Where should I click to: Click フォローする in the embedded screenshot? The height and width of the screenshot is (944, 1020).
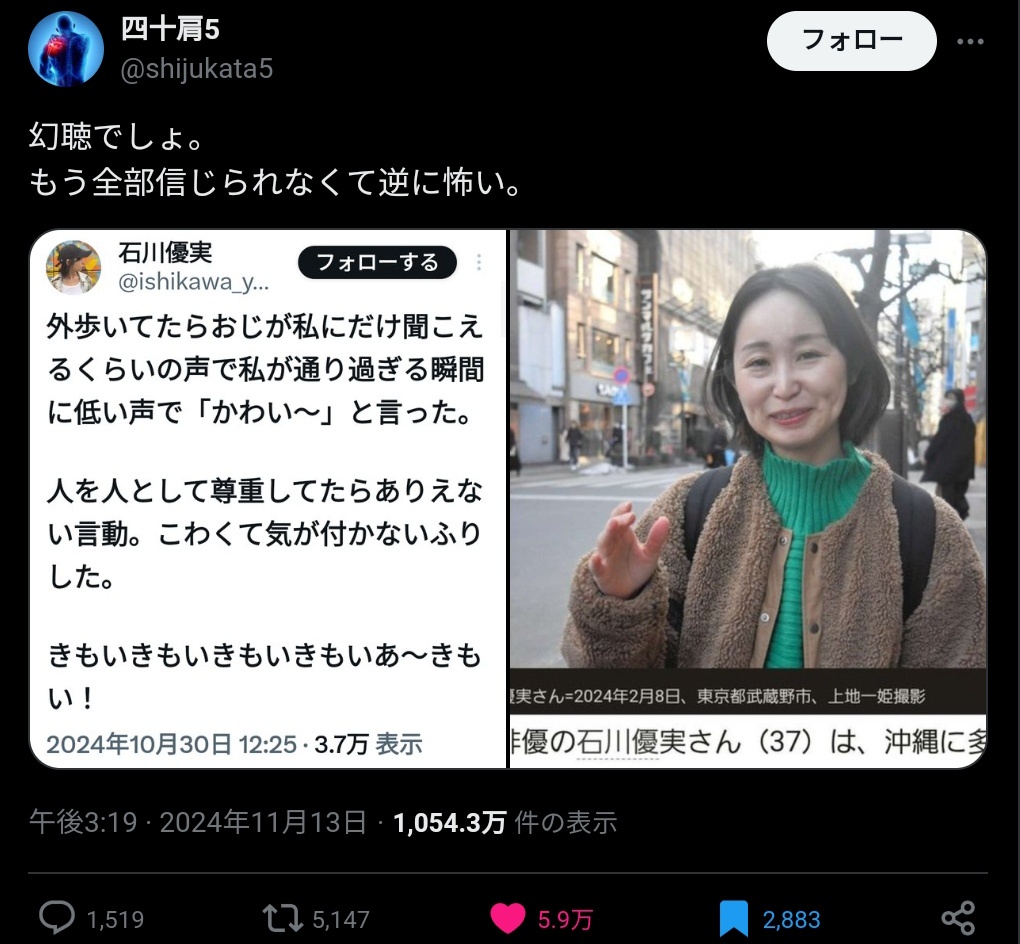point(377,262)
